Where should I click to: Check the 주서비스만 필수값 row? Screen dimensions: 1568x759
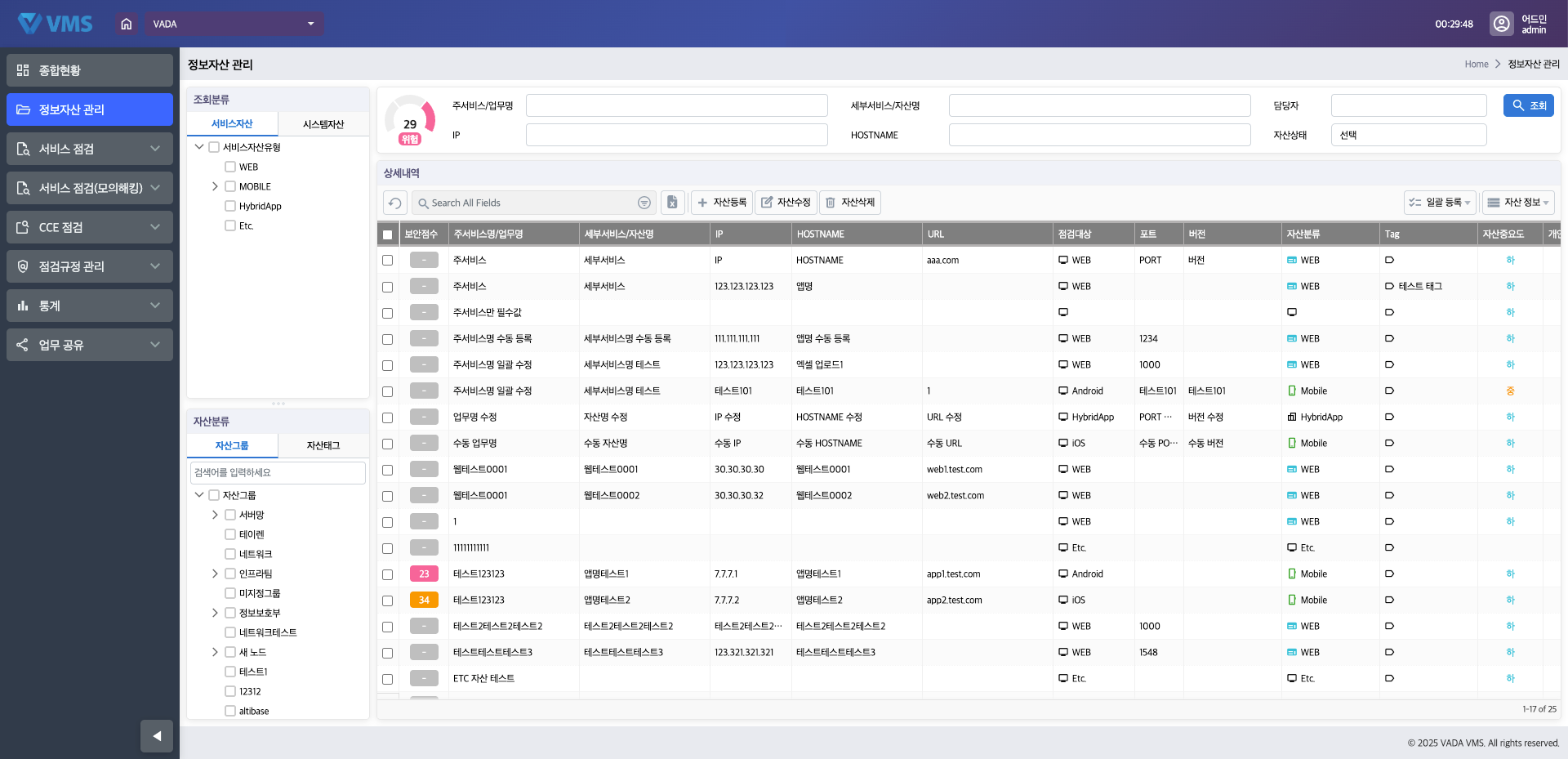point(388,313)
